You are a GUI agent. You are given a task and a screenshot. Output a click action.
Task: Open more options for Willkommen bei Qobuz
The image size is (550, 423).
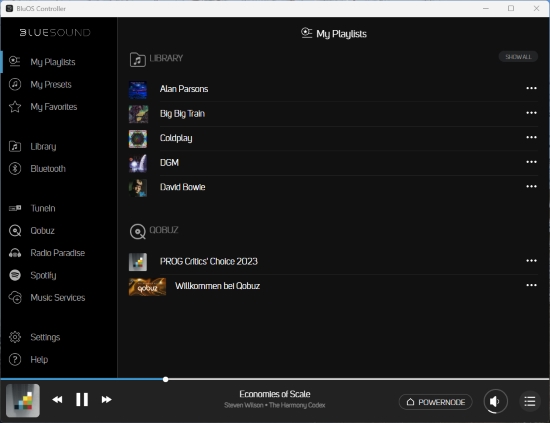point(531,285)
